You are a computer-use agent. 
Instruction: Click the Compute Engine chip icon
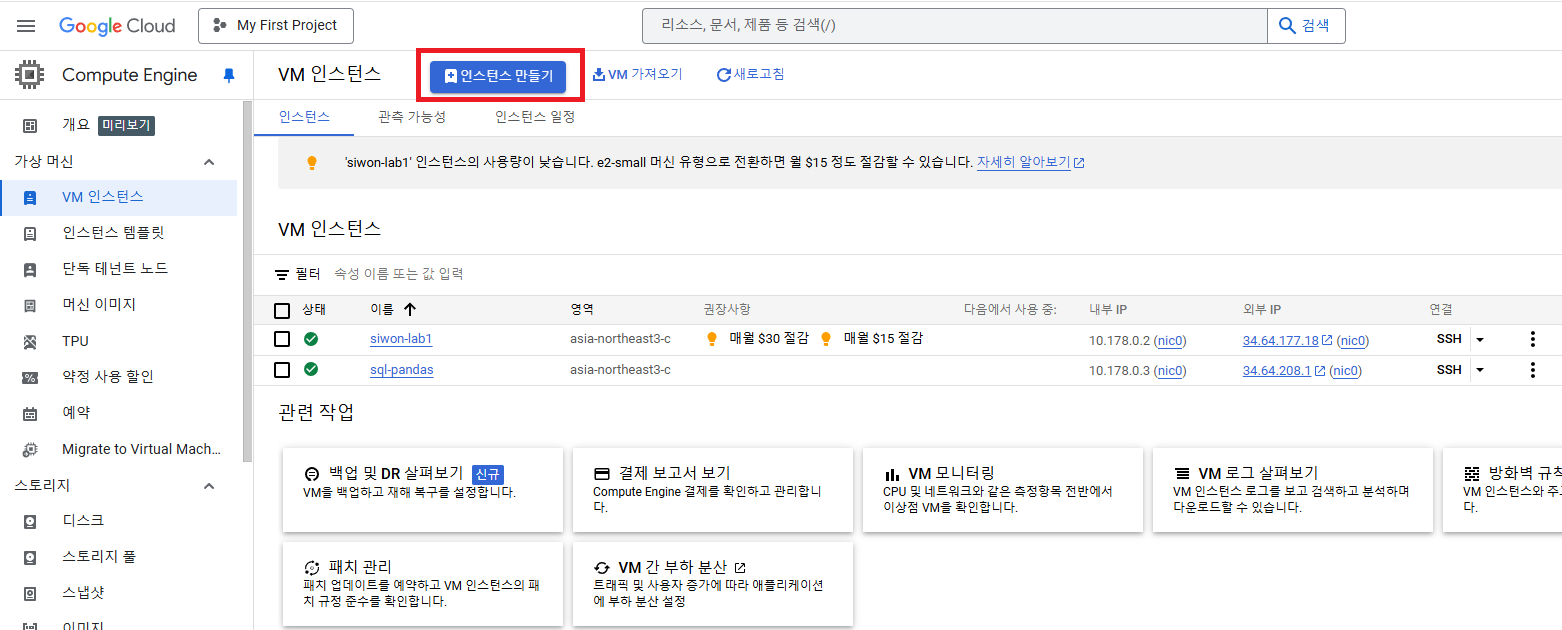(x=30, y=75)
